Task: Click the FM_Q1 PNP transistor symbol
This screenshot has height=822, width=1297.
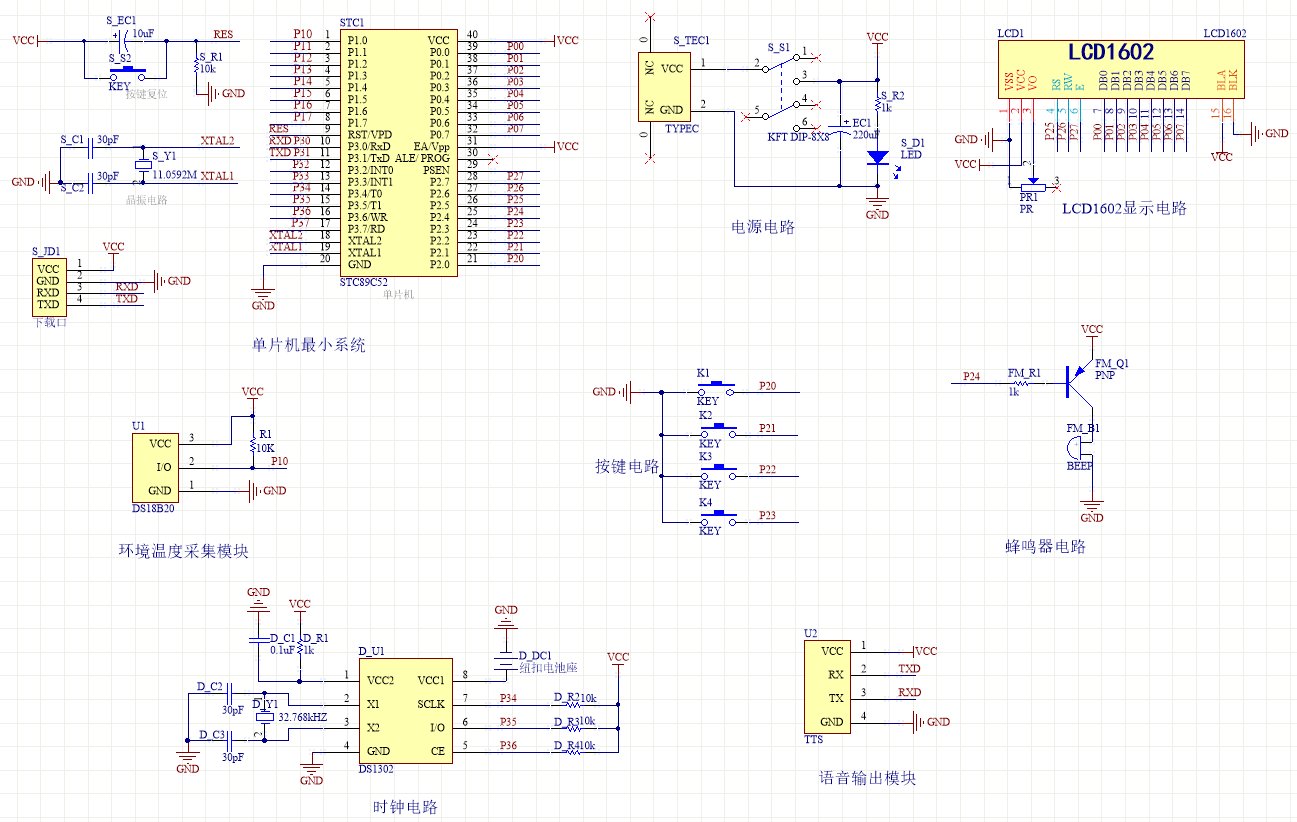Action: 1078,382
